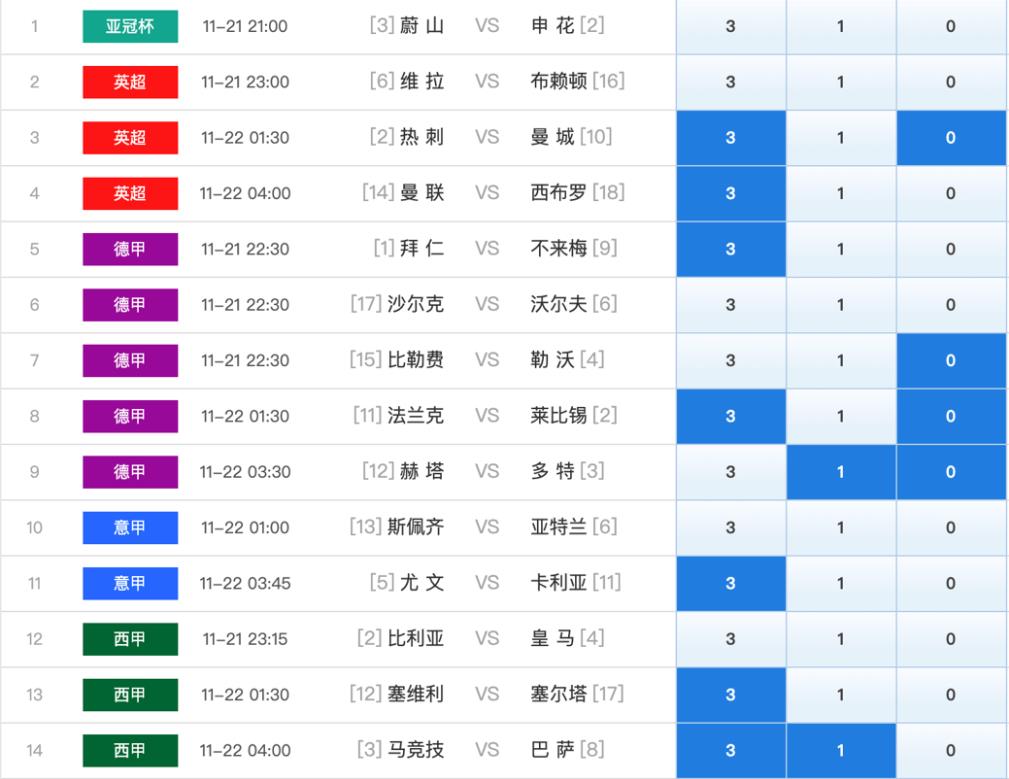
Task: Open home team 蔚山 details
Action: click(422, 26)
